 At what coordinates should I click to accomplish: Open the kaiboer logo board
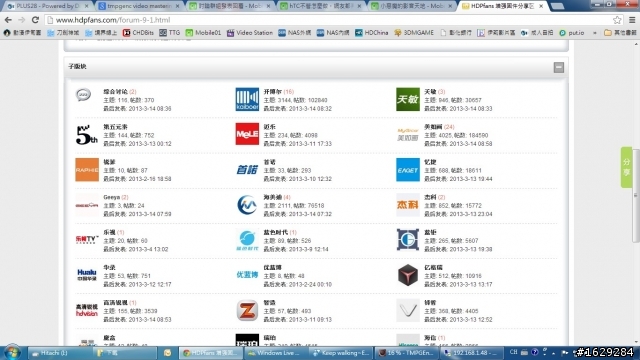[247, 99]
